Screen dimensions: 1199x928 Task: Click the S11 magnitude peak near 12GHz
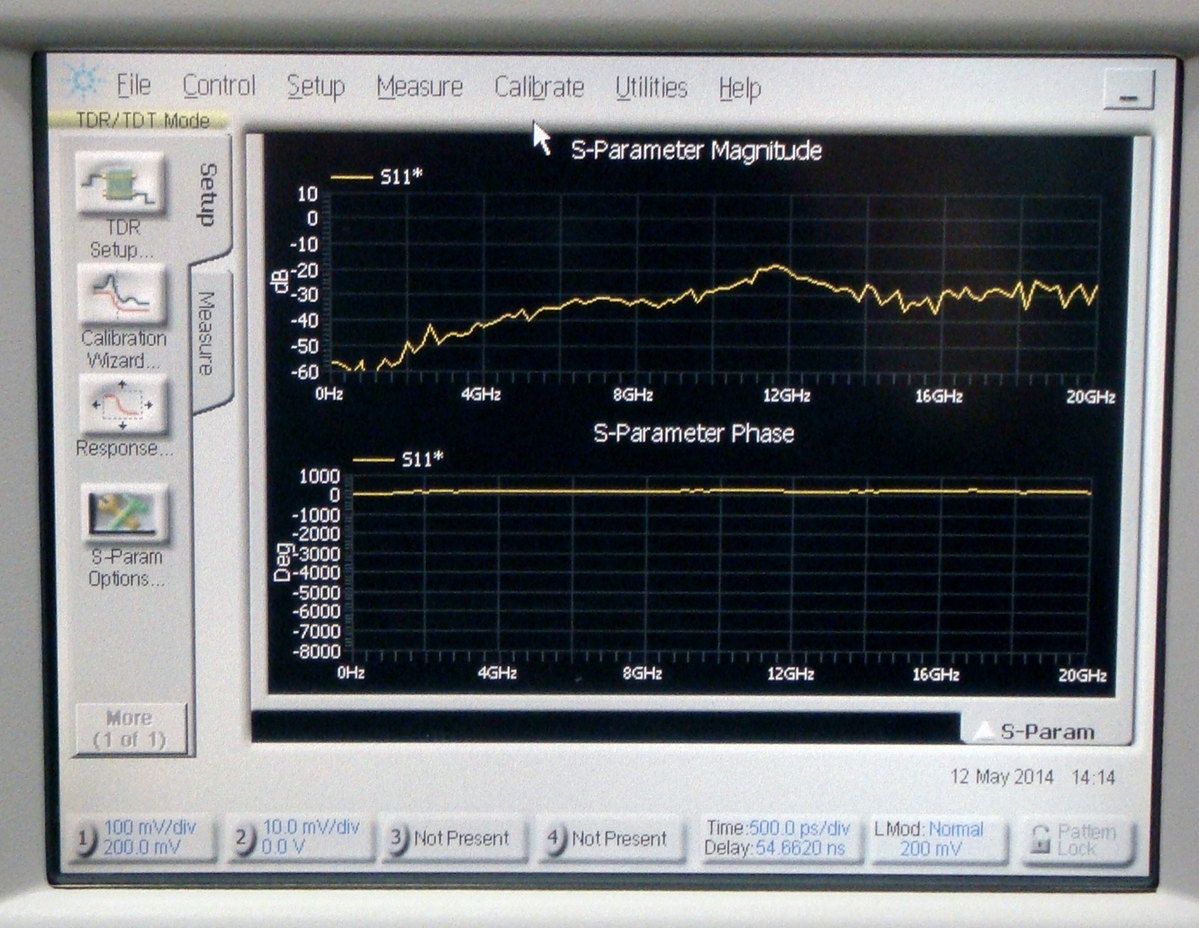(775, 267)
